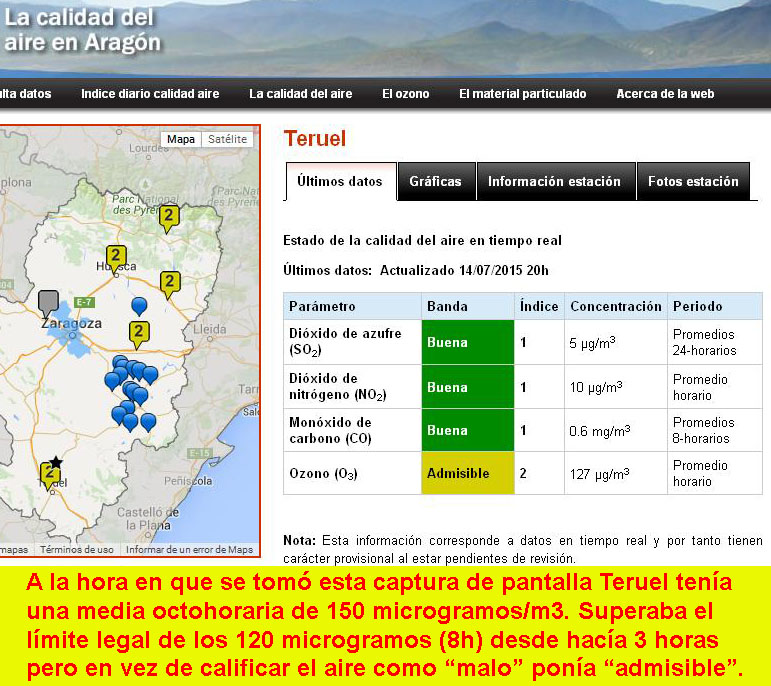Click the 'Teruel' station heading
The height and width of the screenshot is (686, 771).
point(315,139)
